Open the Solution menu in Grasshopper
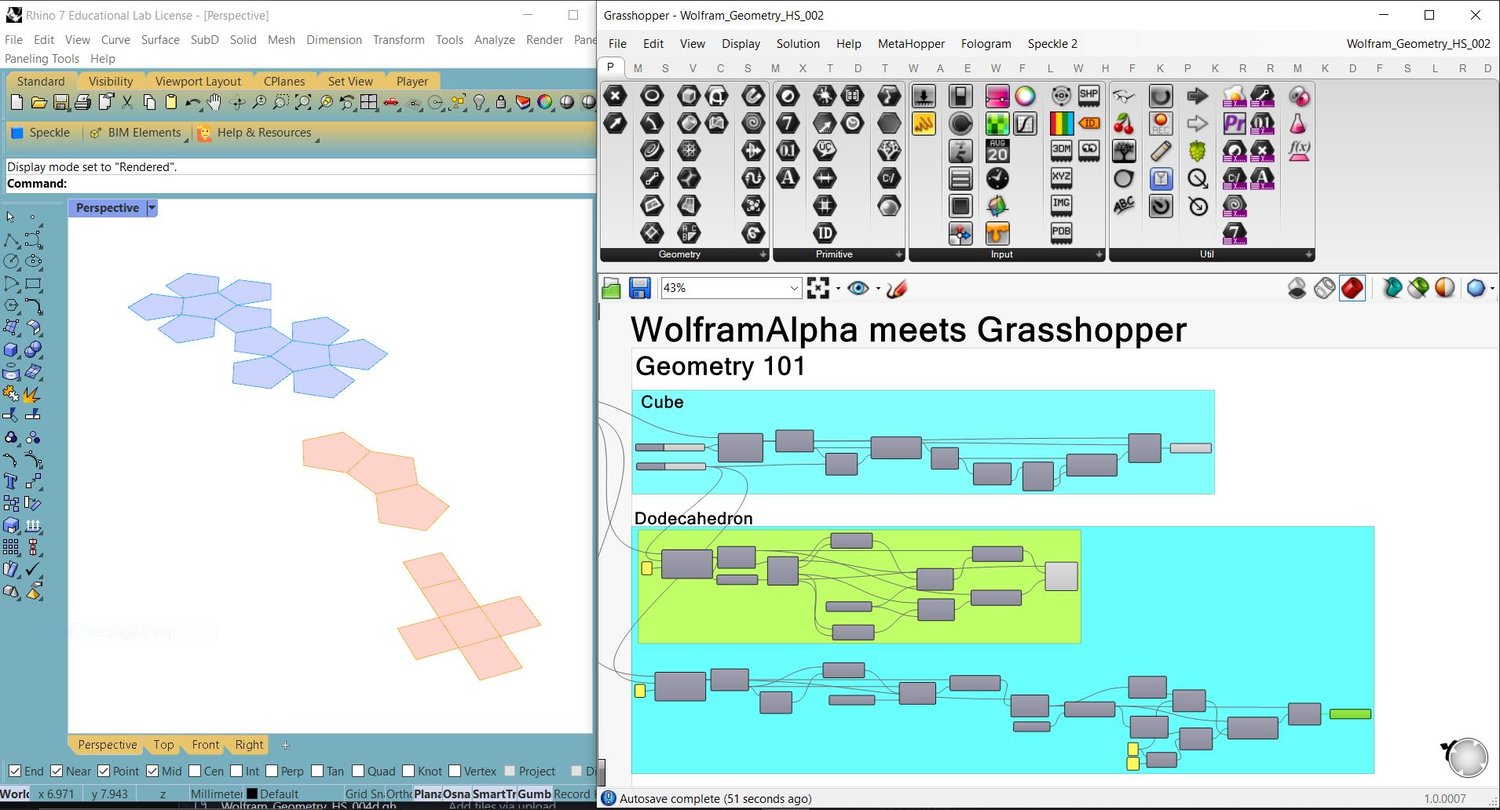Image resolution: width=1500 pixels, height=810 pixels. point(798,44)
